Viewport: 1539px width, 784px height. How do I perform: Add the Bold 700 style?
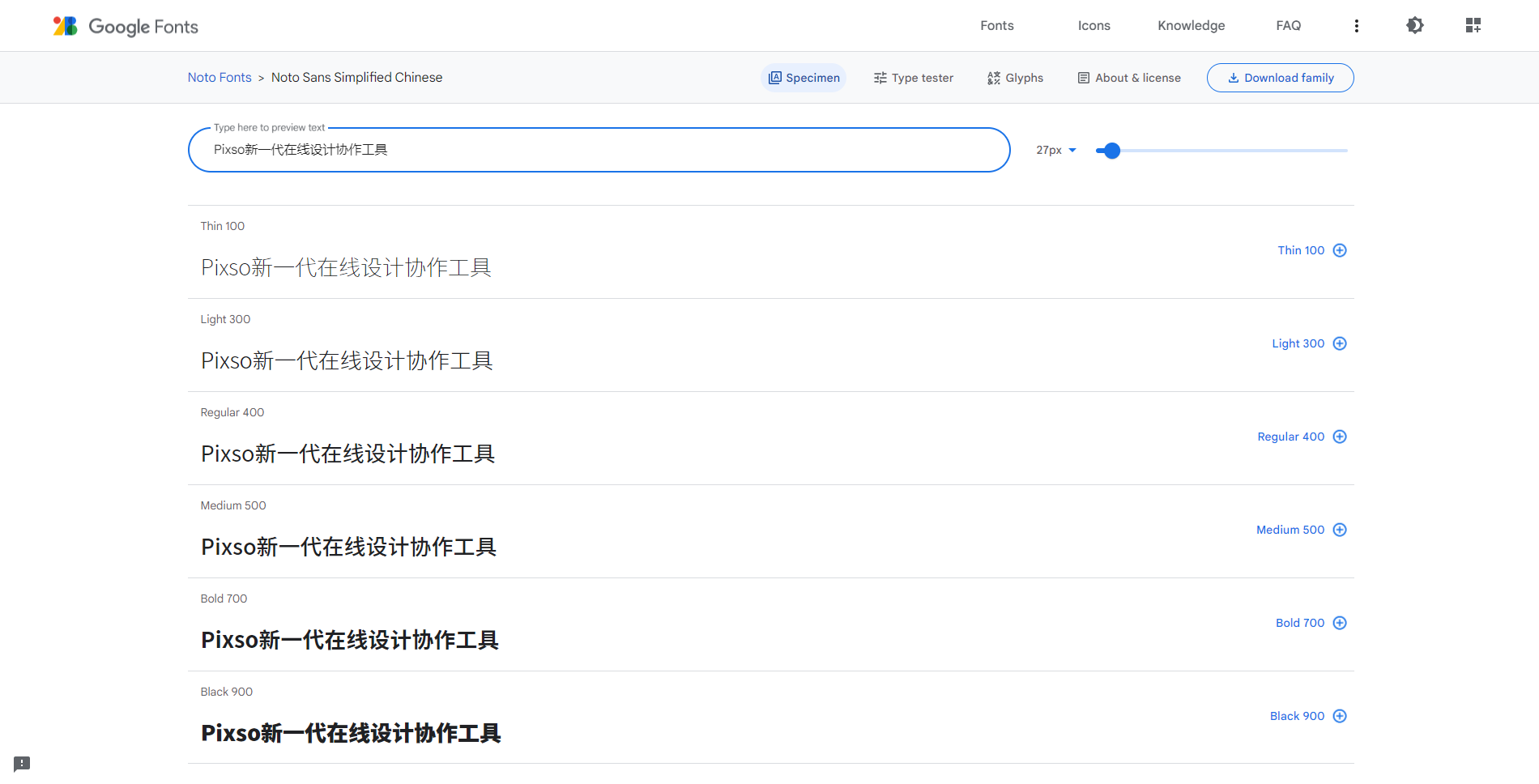(1311, 623)
